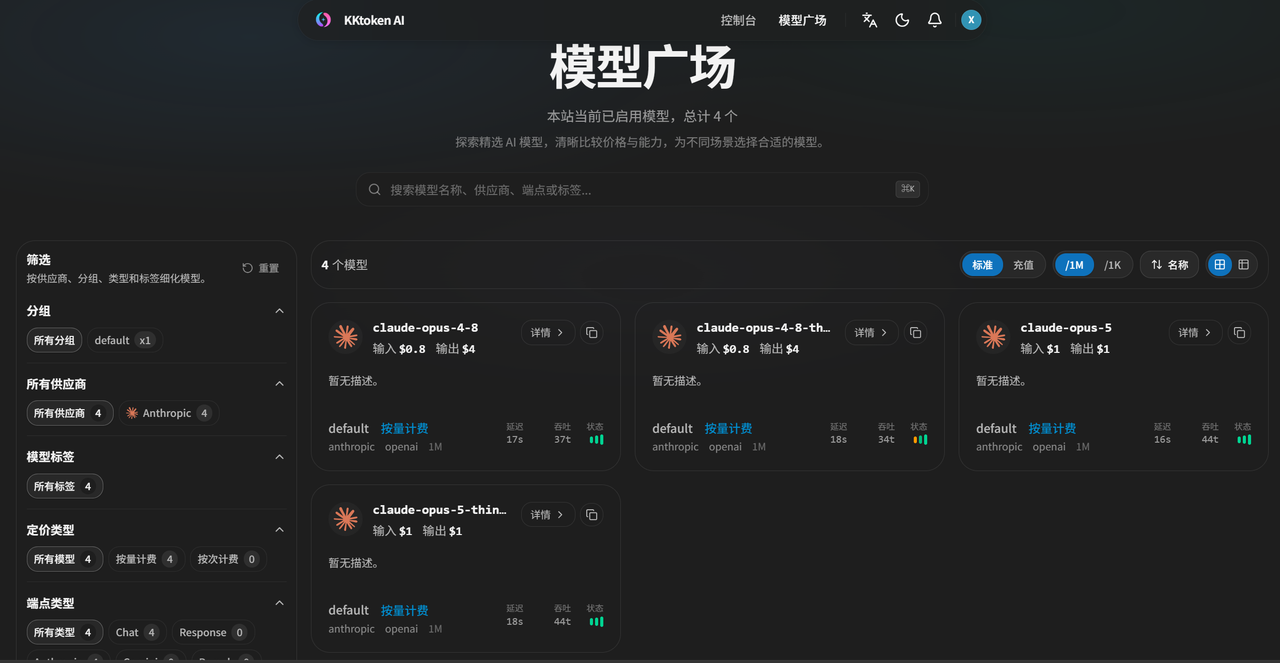The image size is (1280, 663).
Task: Switch to grid card view
Action: click(1220, 265)
